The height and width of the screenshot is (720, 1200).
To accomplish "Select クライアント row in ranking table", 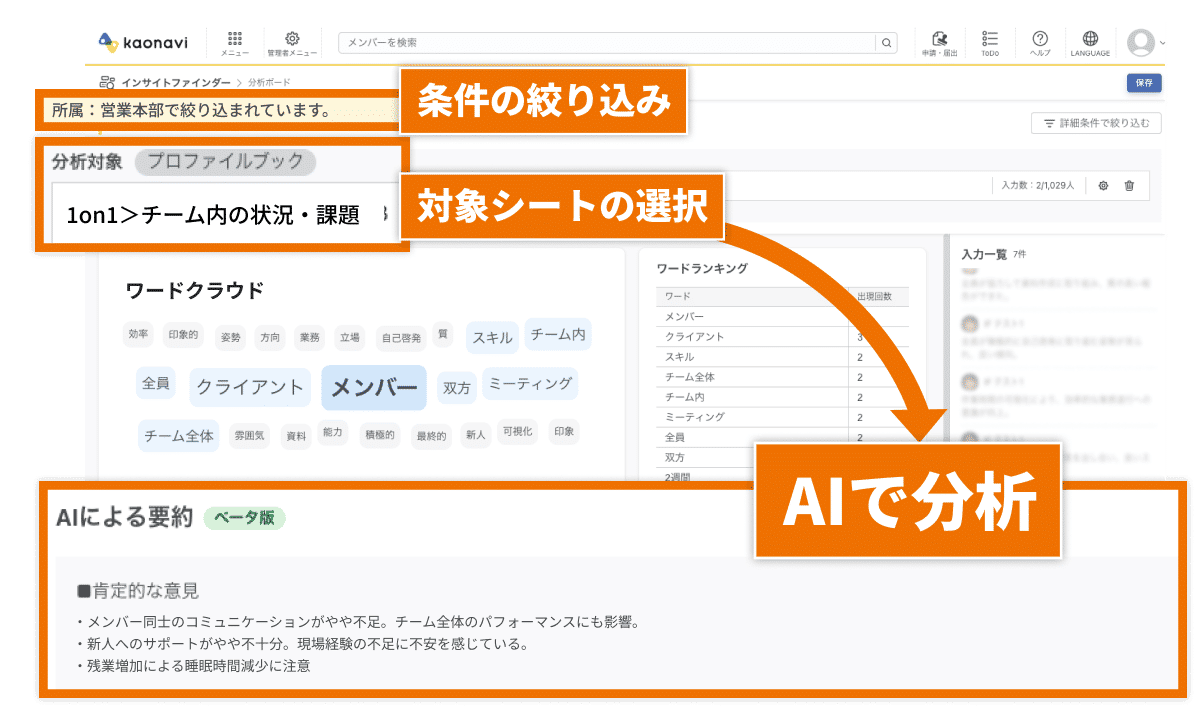I will click(x=782, y=336).
